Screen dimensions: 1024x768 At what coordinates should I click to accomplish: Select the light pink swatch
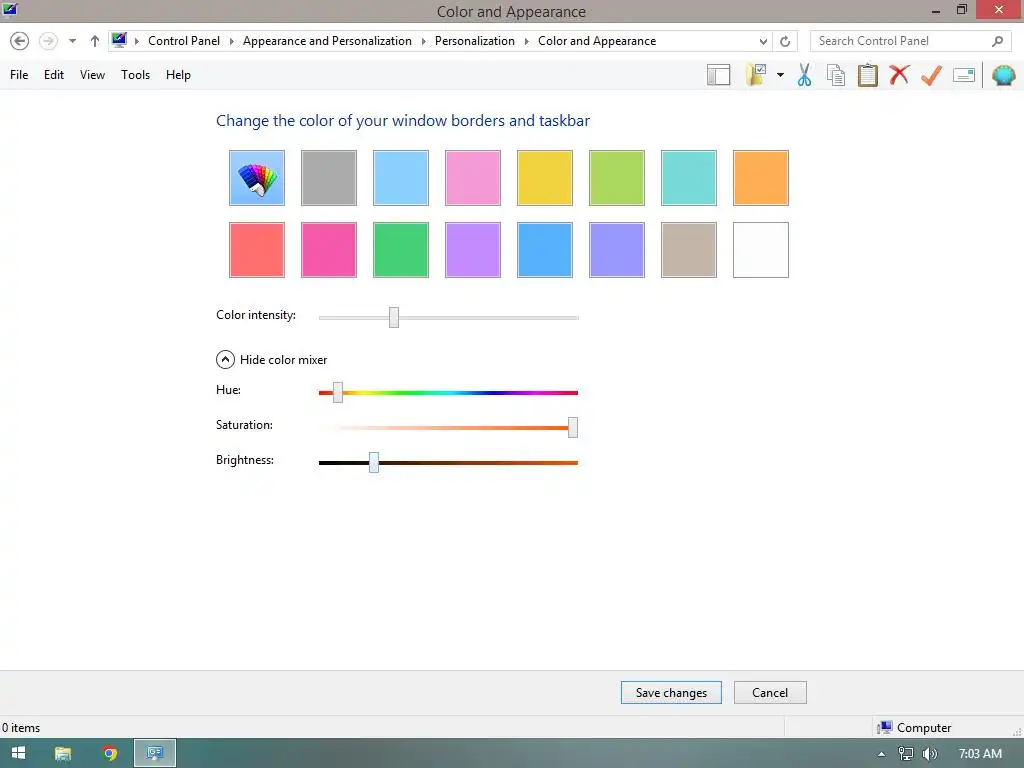(473, 178)
